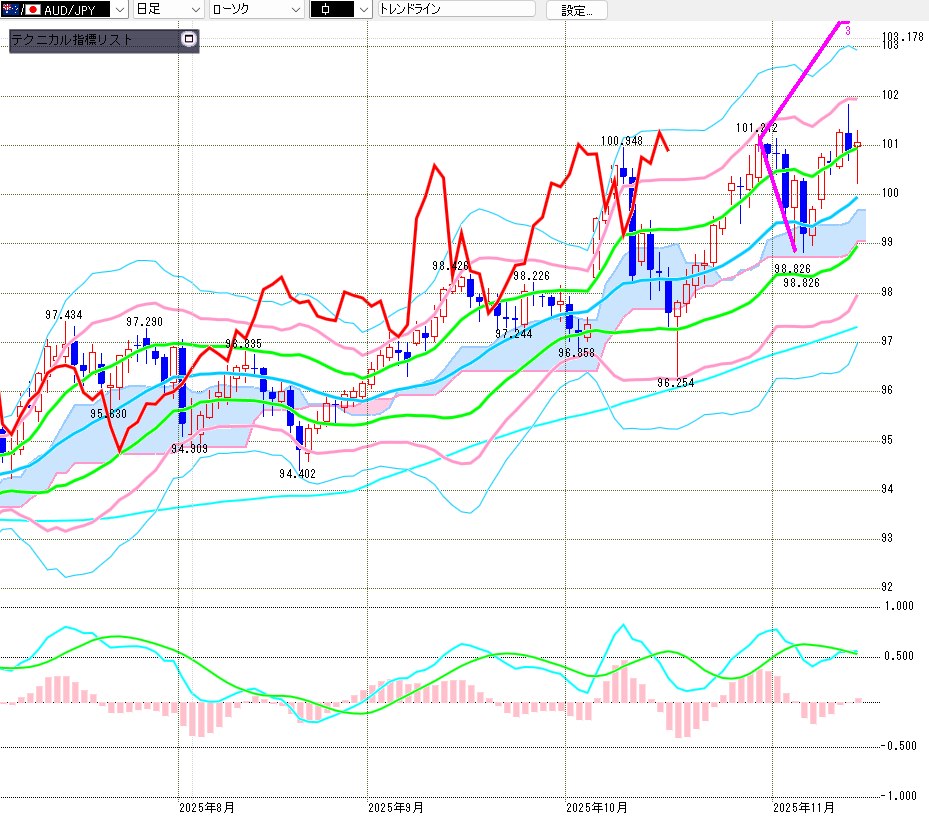929x817 pixels.
Task: Select the 2025年10月 date axis label
Action: click(x=596, y=806)
